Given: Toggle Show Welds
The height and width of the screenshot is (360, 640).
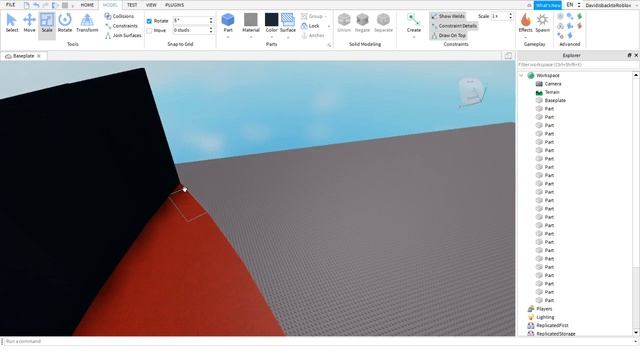Looking at the screenshot, I should [447, 16].
